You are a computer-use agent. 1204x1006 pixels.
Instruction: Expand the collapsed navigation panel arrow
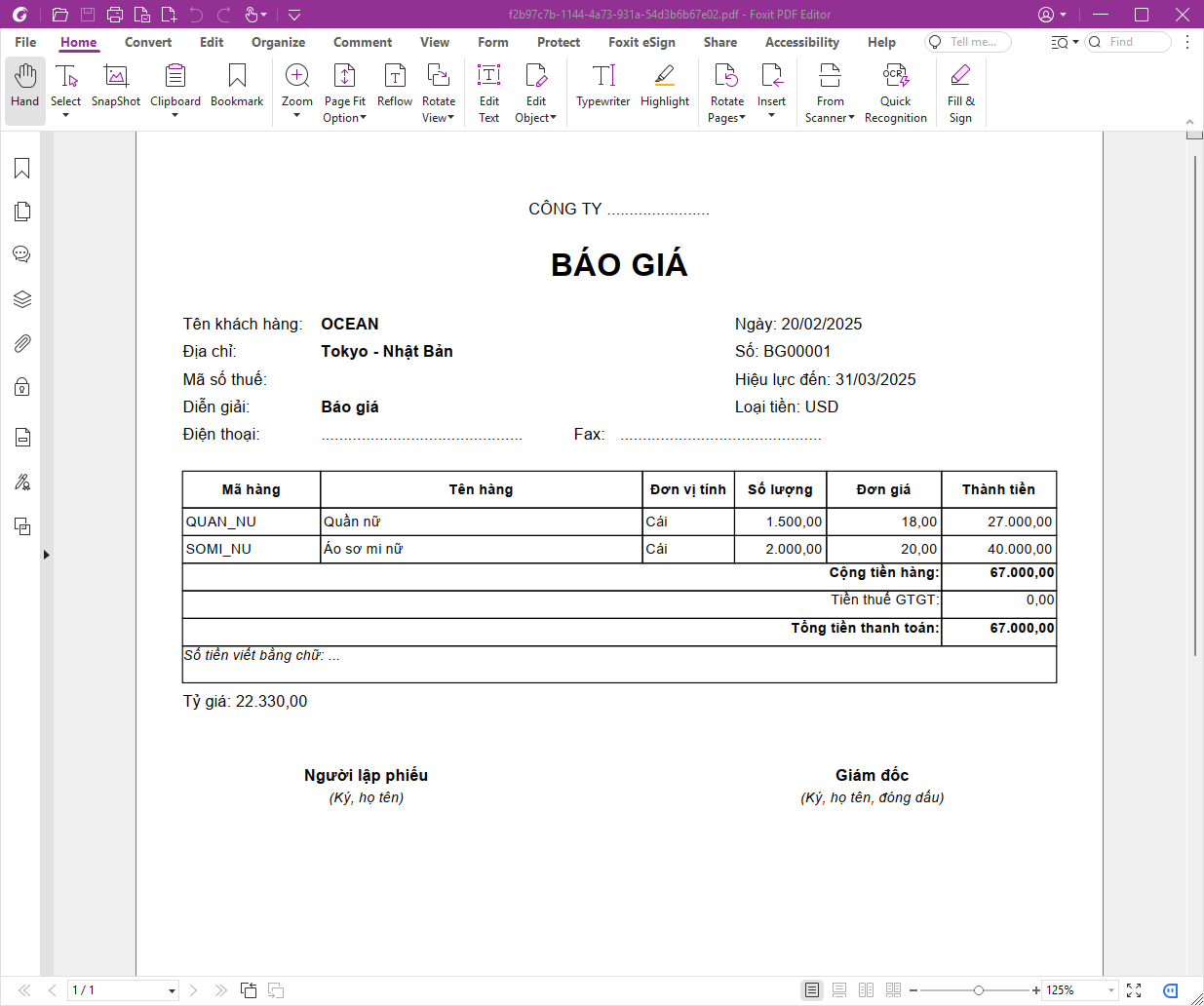pos(46,555)
